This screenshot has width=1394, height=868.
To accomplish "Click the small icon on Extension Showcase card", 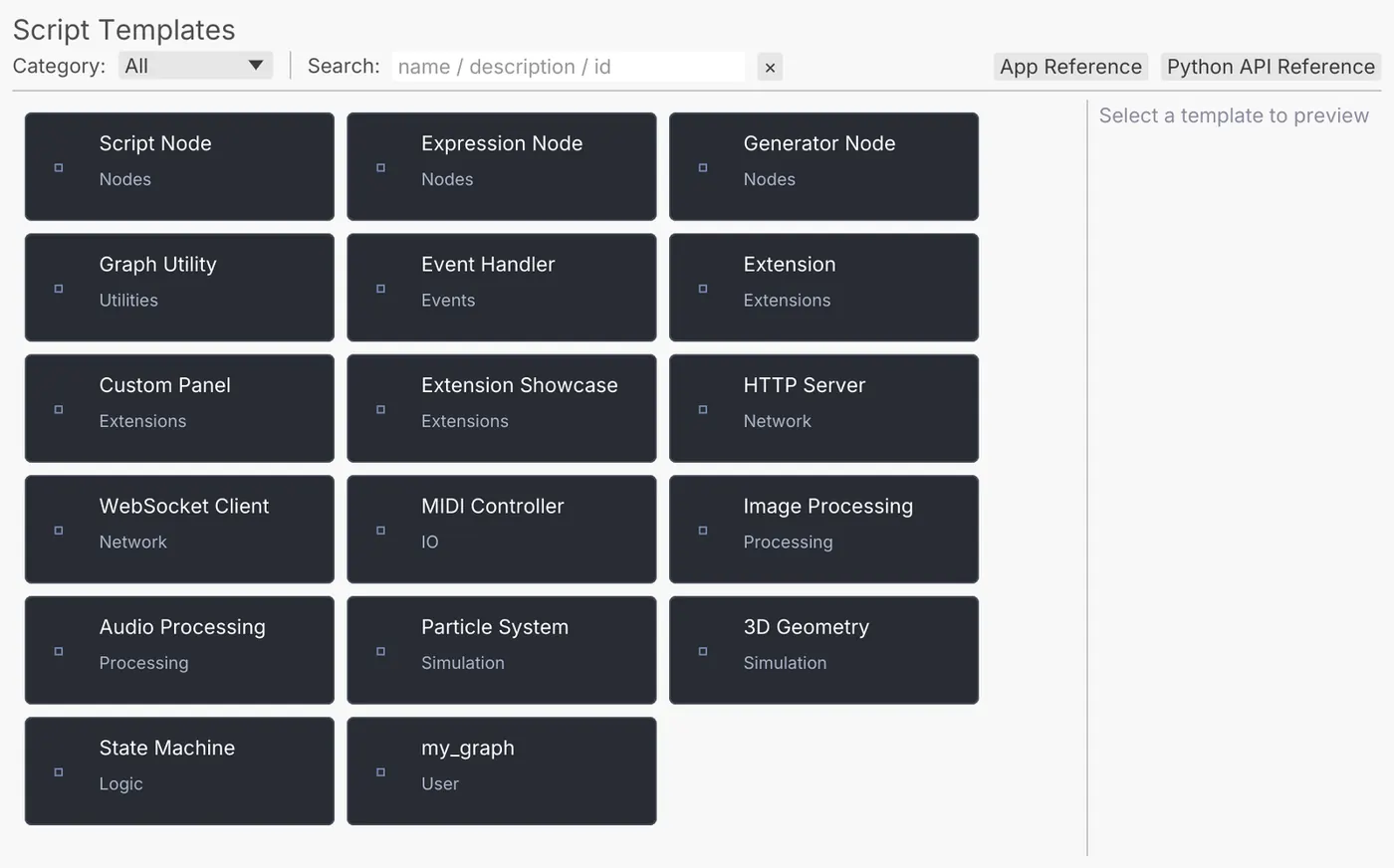I will (380, 409).
